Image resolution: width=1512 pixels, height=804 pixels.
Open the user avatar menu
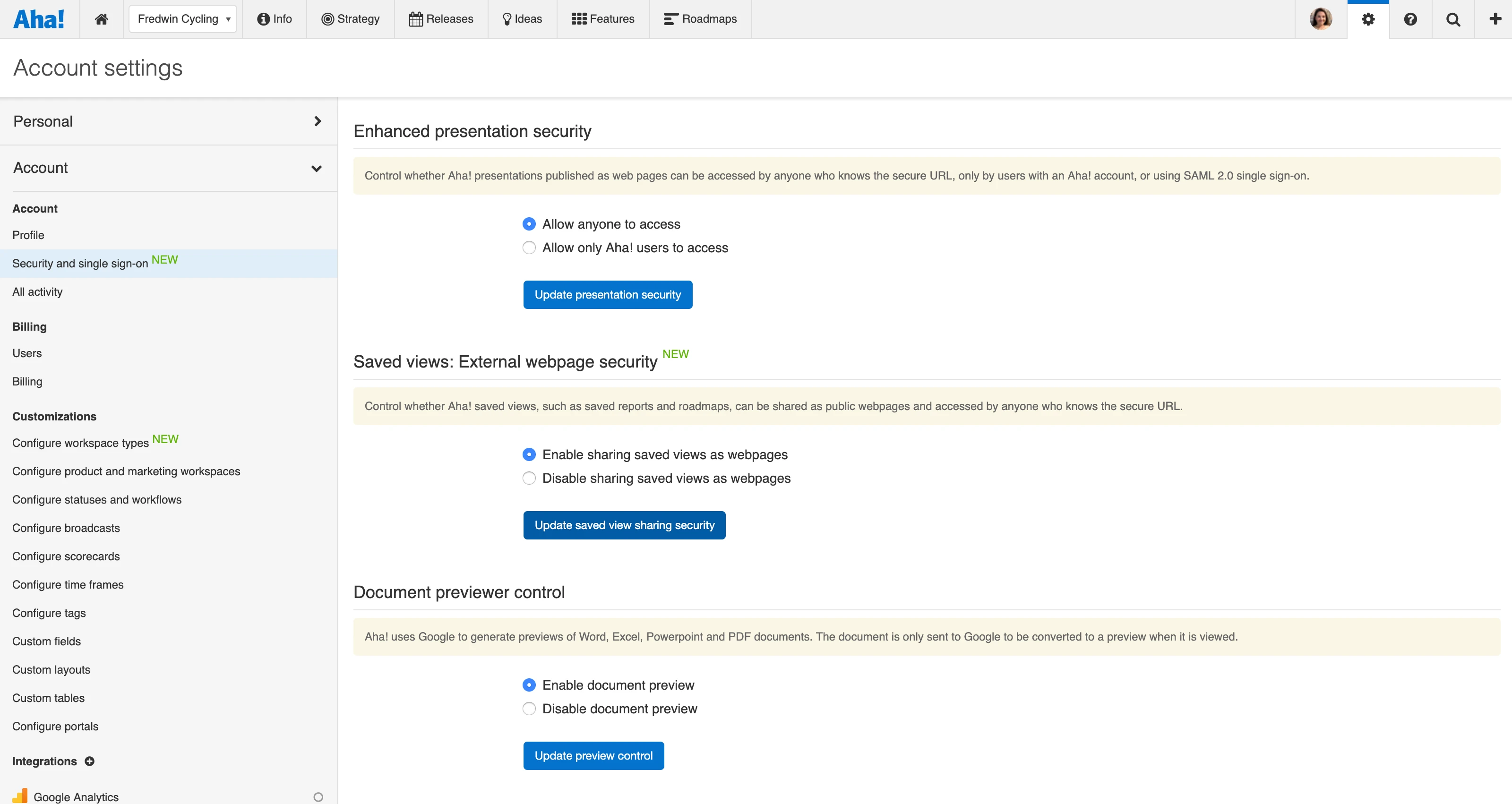[1321, 19]
